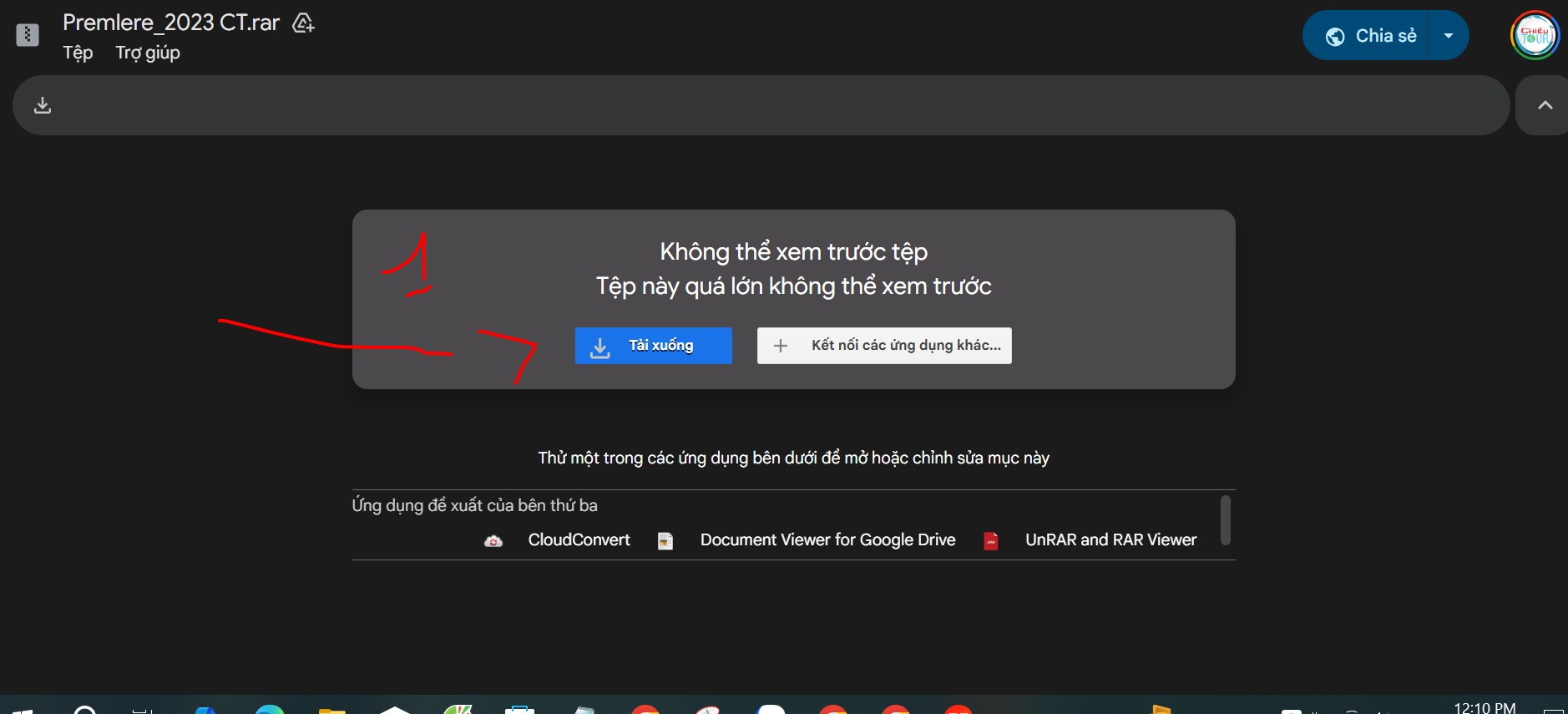Click the RAR archive file icon beside the title
Screen dimensions: 1568x714
pos(28,35)
